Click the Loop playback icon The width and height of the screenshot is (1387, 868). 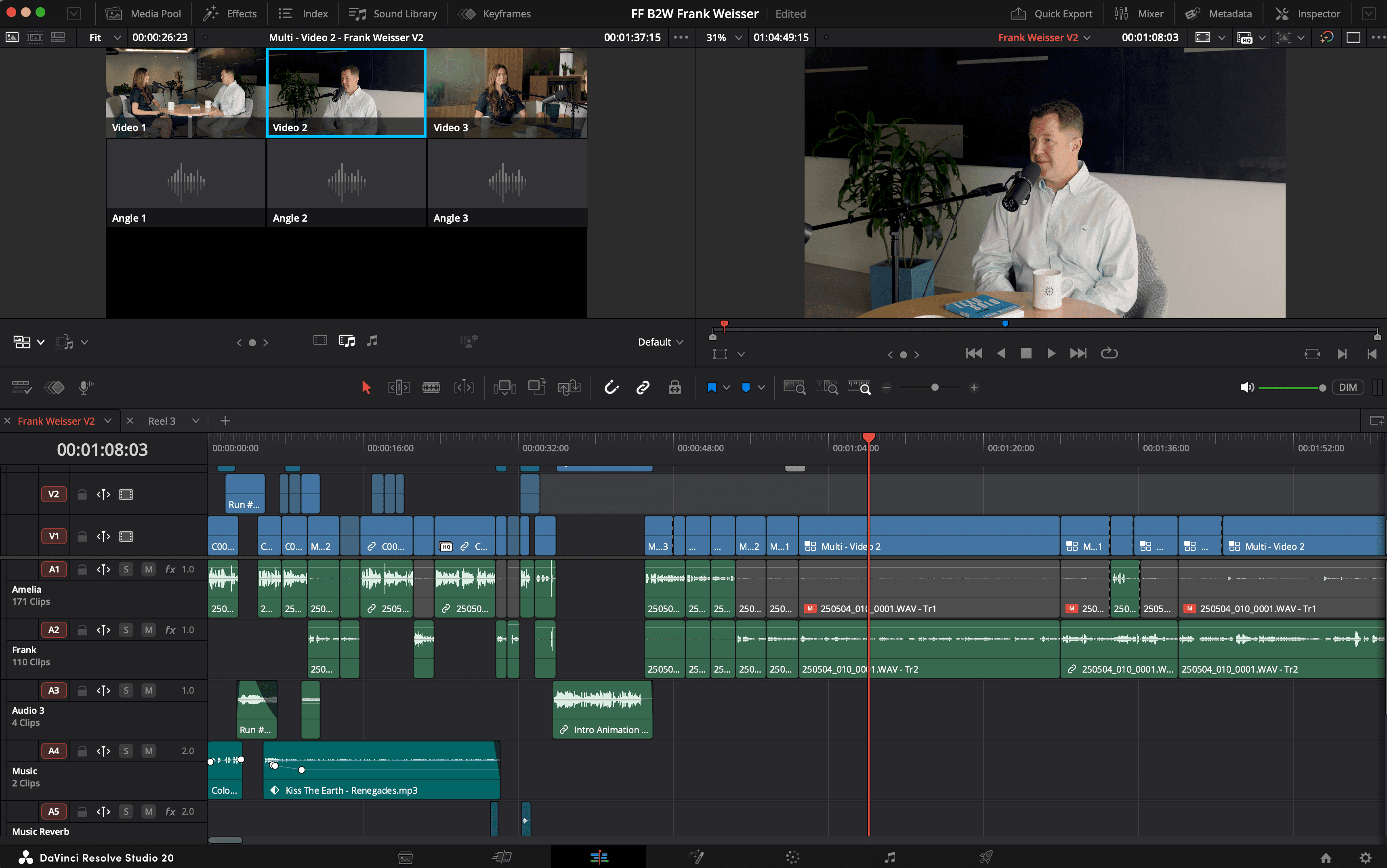(1109, 353)
